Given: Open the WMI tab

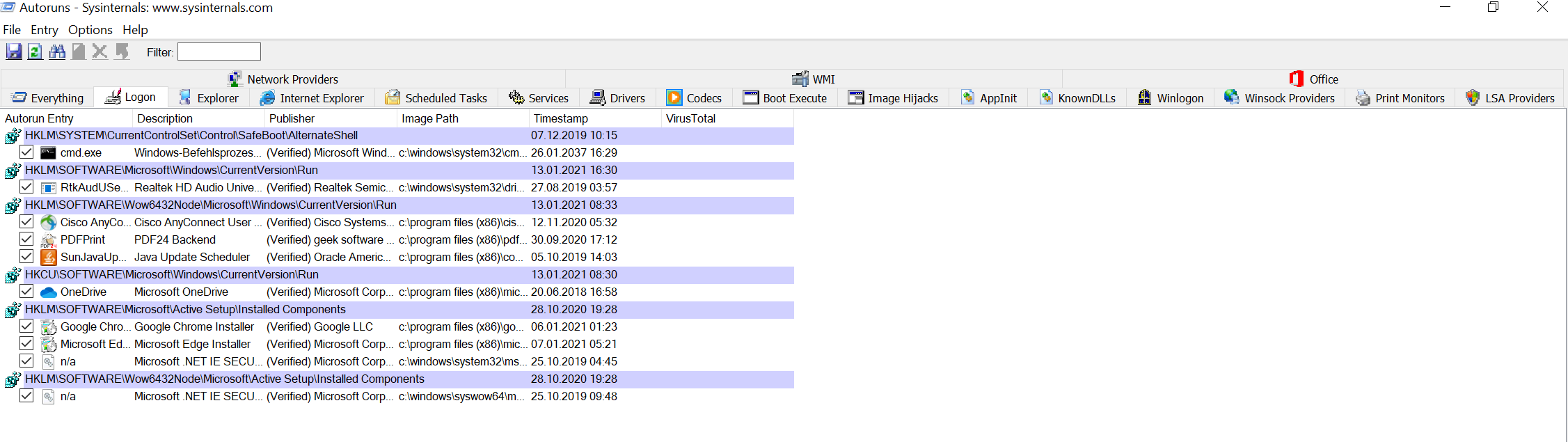Looking at the screenshot, I should pyautogui.click(x=814, y=79).
